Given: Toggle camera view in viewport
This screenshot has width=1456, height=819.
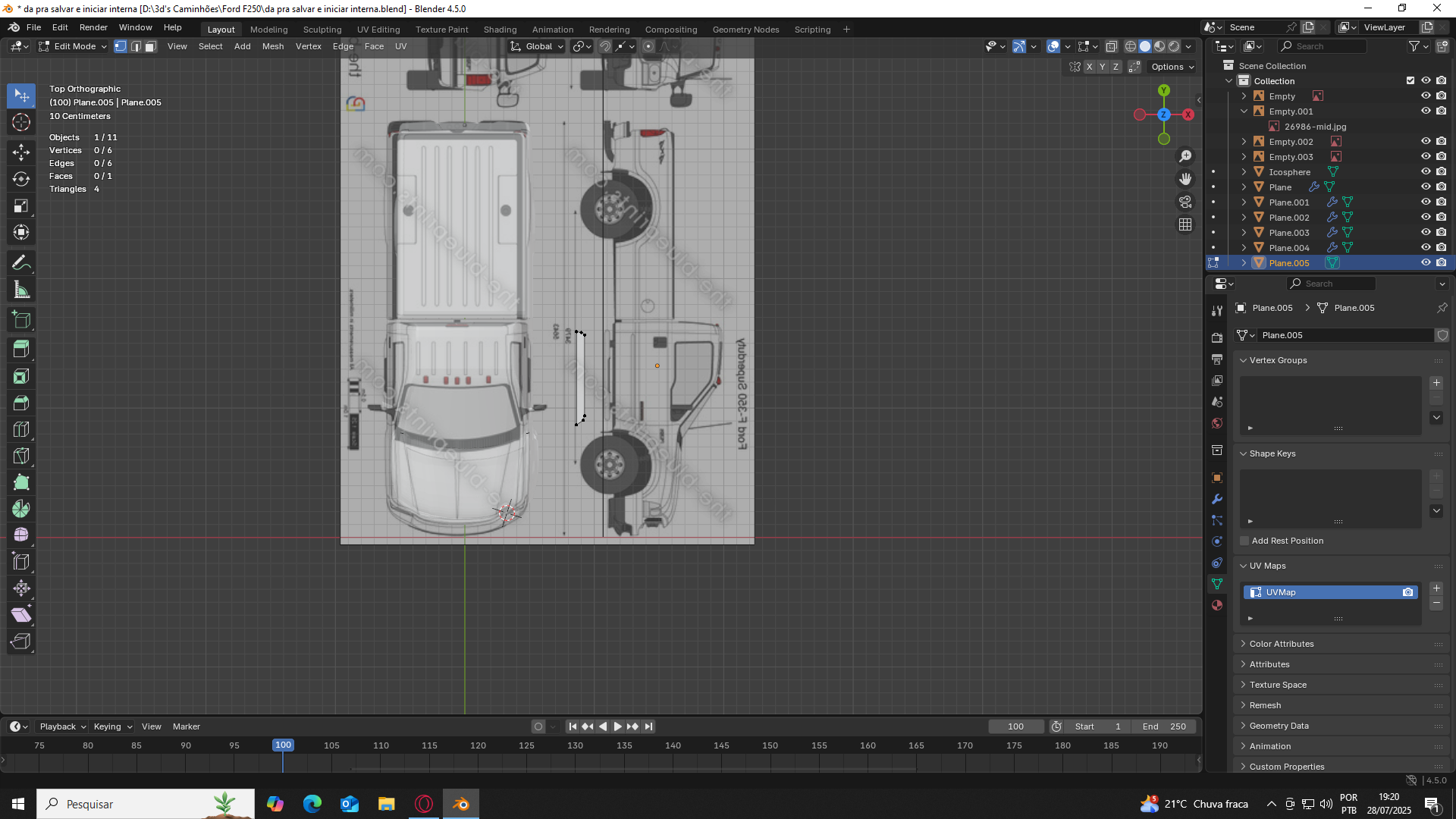Looking at the screenshot, I should tap(1185, 202).
